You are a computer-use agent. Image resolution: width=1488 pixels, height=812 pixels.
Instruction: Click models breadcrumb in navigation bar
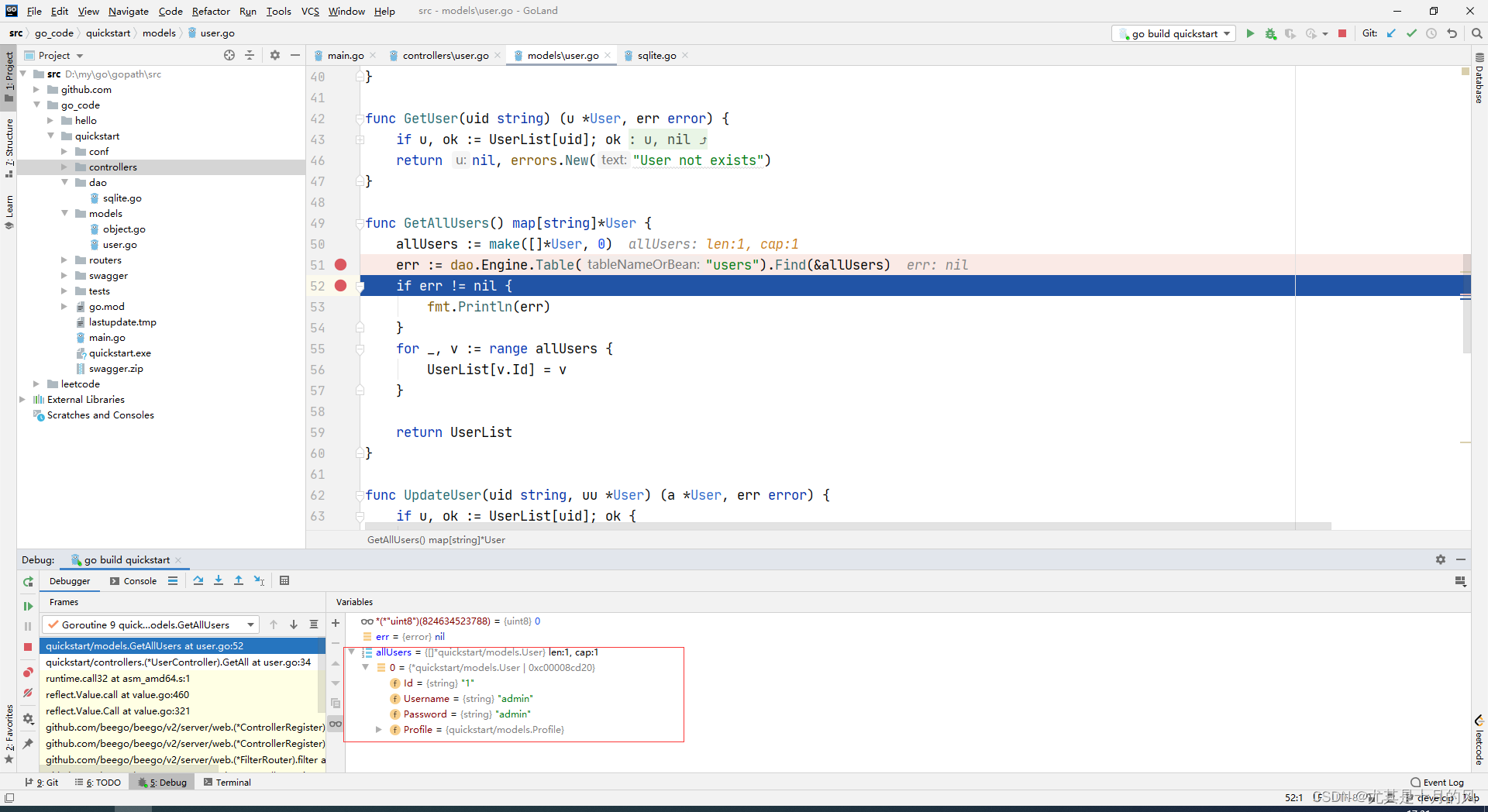159,33
